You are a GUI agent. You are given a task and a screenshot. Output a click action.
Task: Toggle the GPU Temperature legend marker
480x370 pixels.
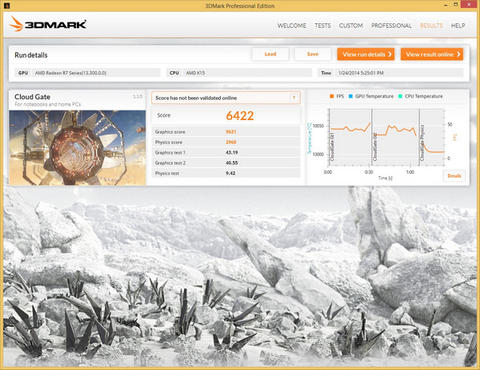coord(351,96)
